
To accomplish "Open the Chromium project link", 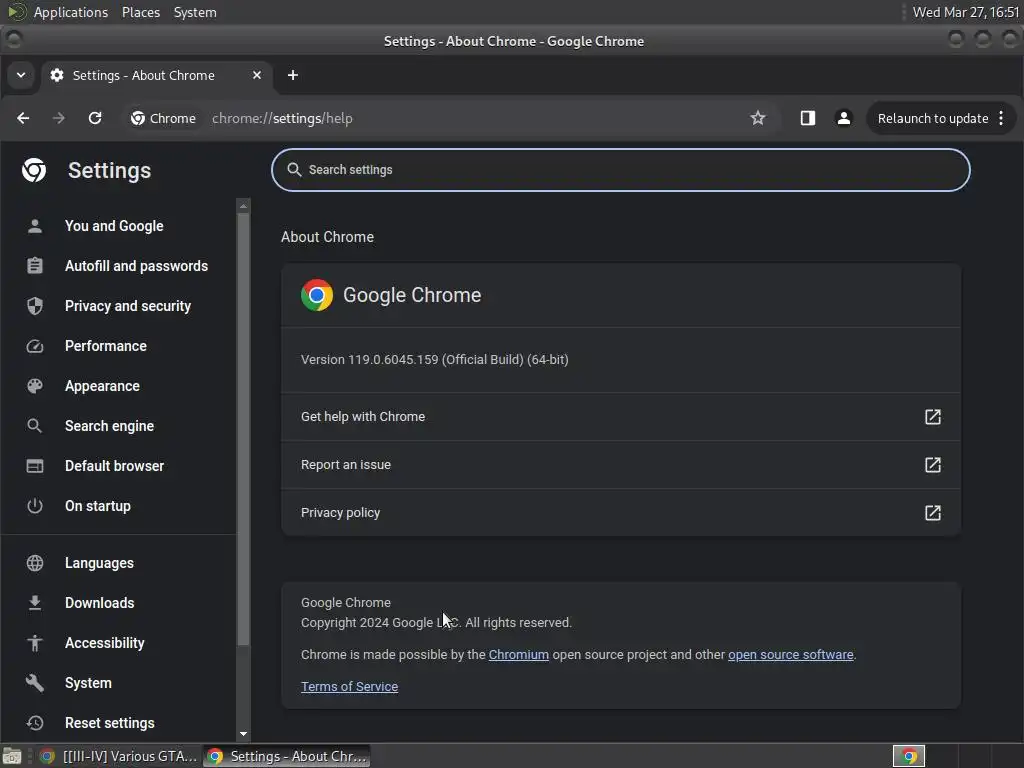I will [x=519, y=654].
